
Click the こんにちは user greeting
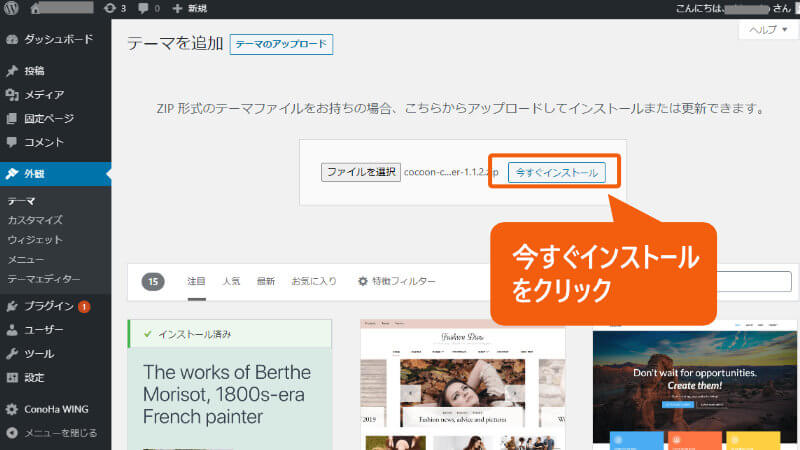click(733, 8)
